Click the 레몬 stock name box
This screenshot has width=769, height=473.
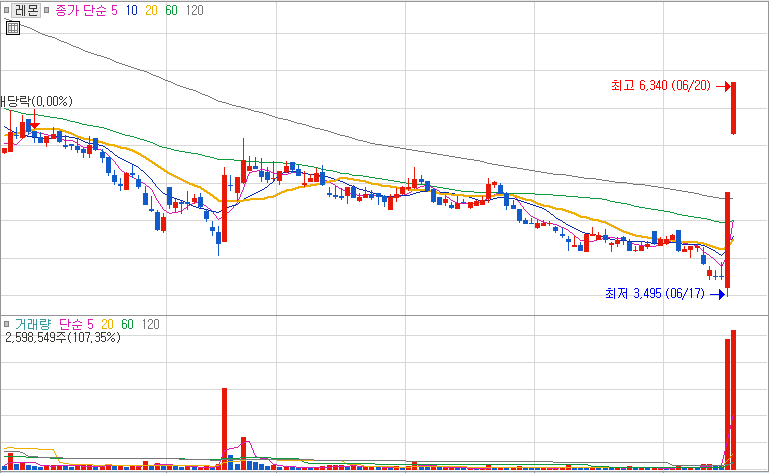pyautogui.click(x=26, y=10)
